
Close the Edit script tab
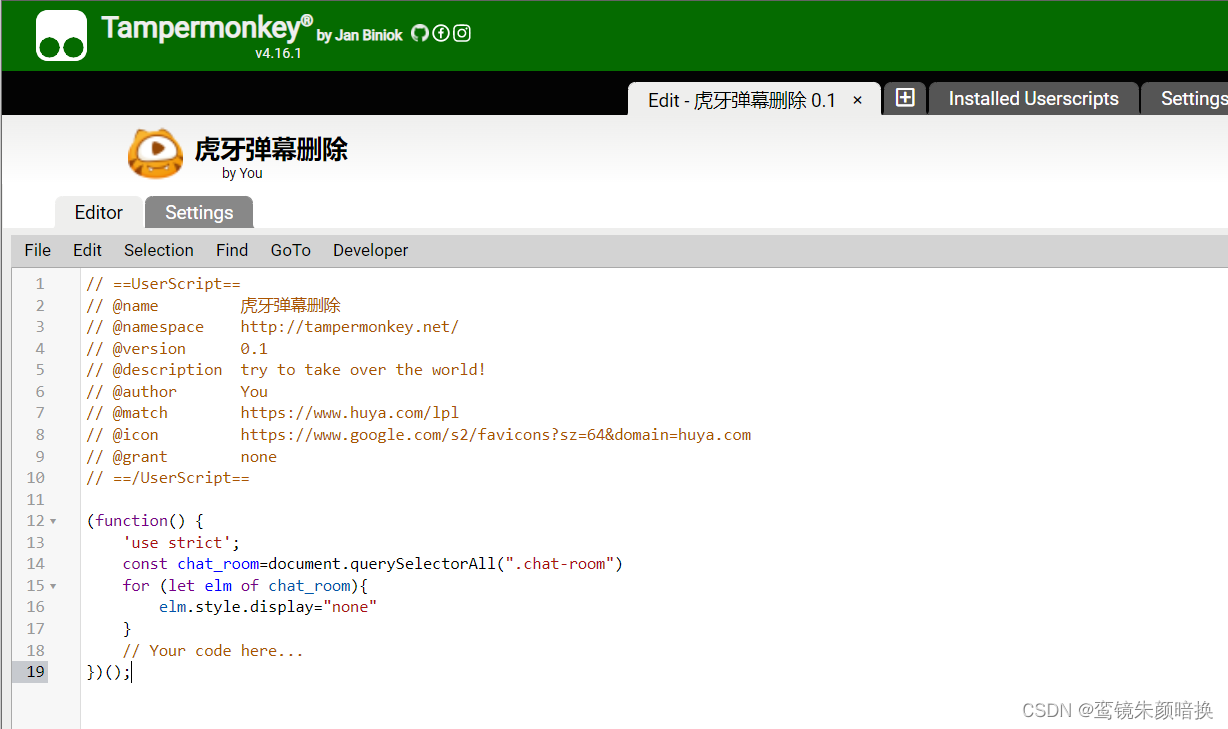[x=857, y=100]
